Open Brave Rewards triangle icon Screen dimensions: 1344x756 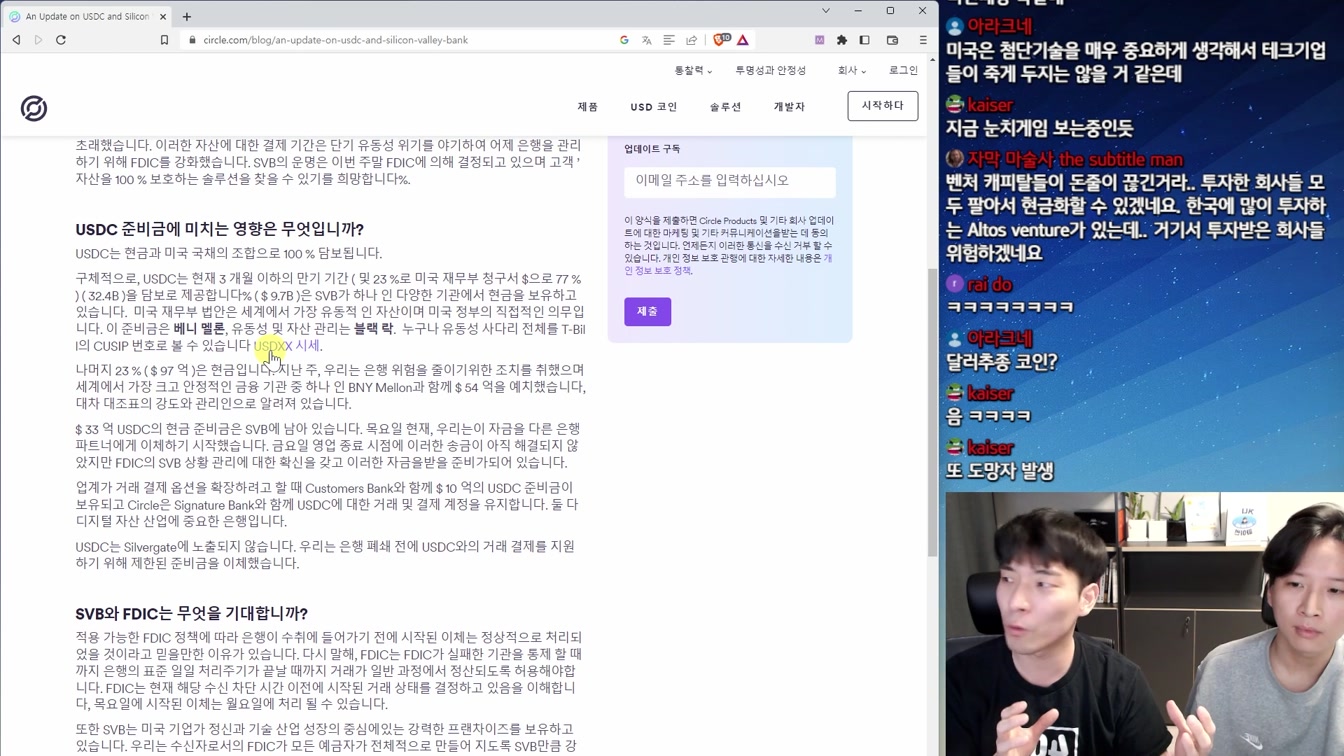743,40
